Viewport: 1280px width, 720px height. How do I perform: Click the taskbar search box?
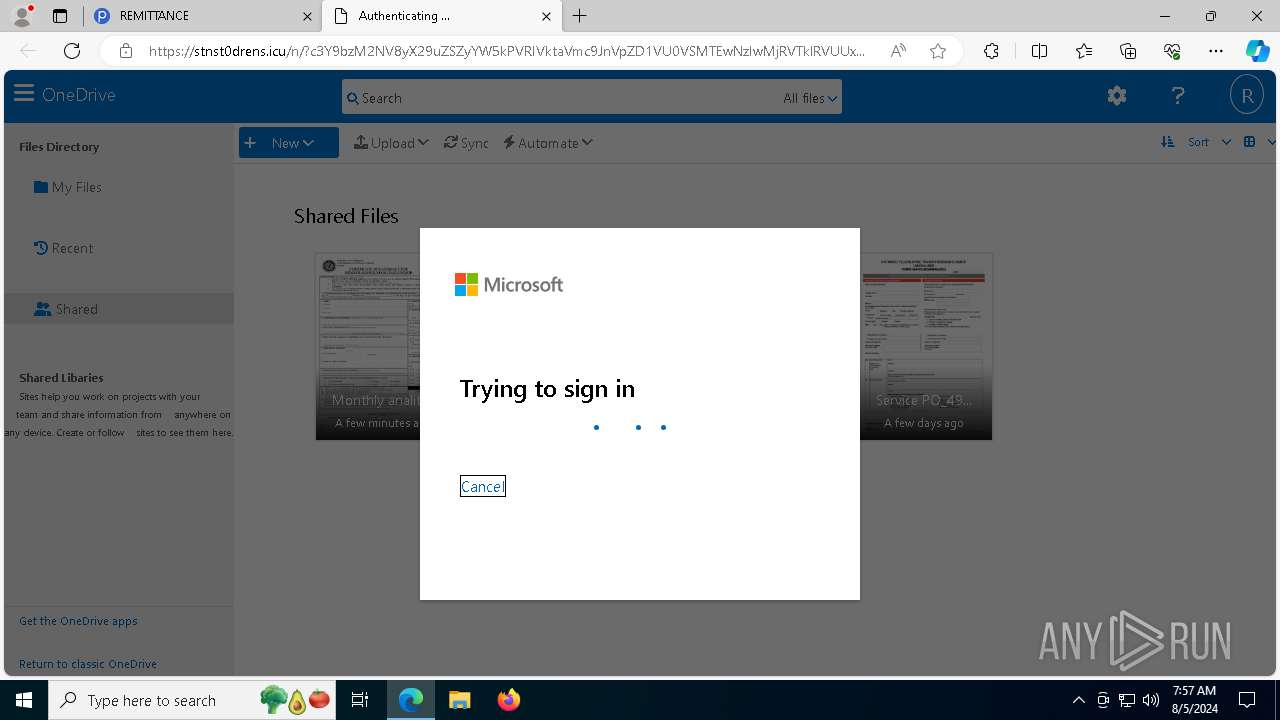coord(192,700)
